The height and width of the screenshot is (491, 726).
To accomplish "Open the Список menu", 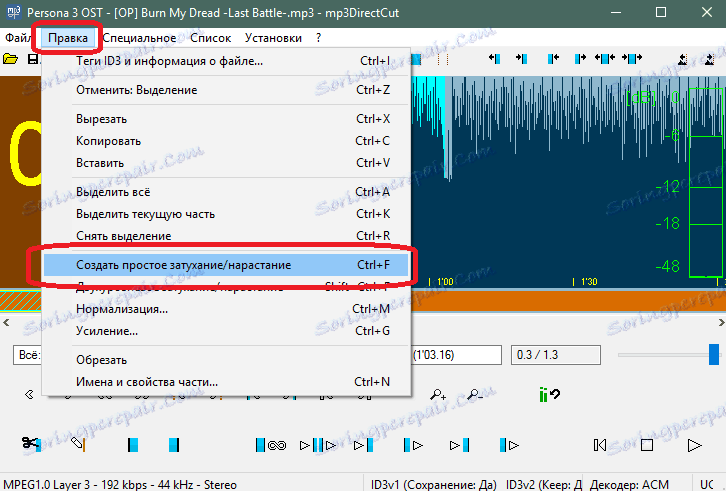I will coord(210,38).
